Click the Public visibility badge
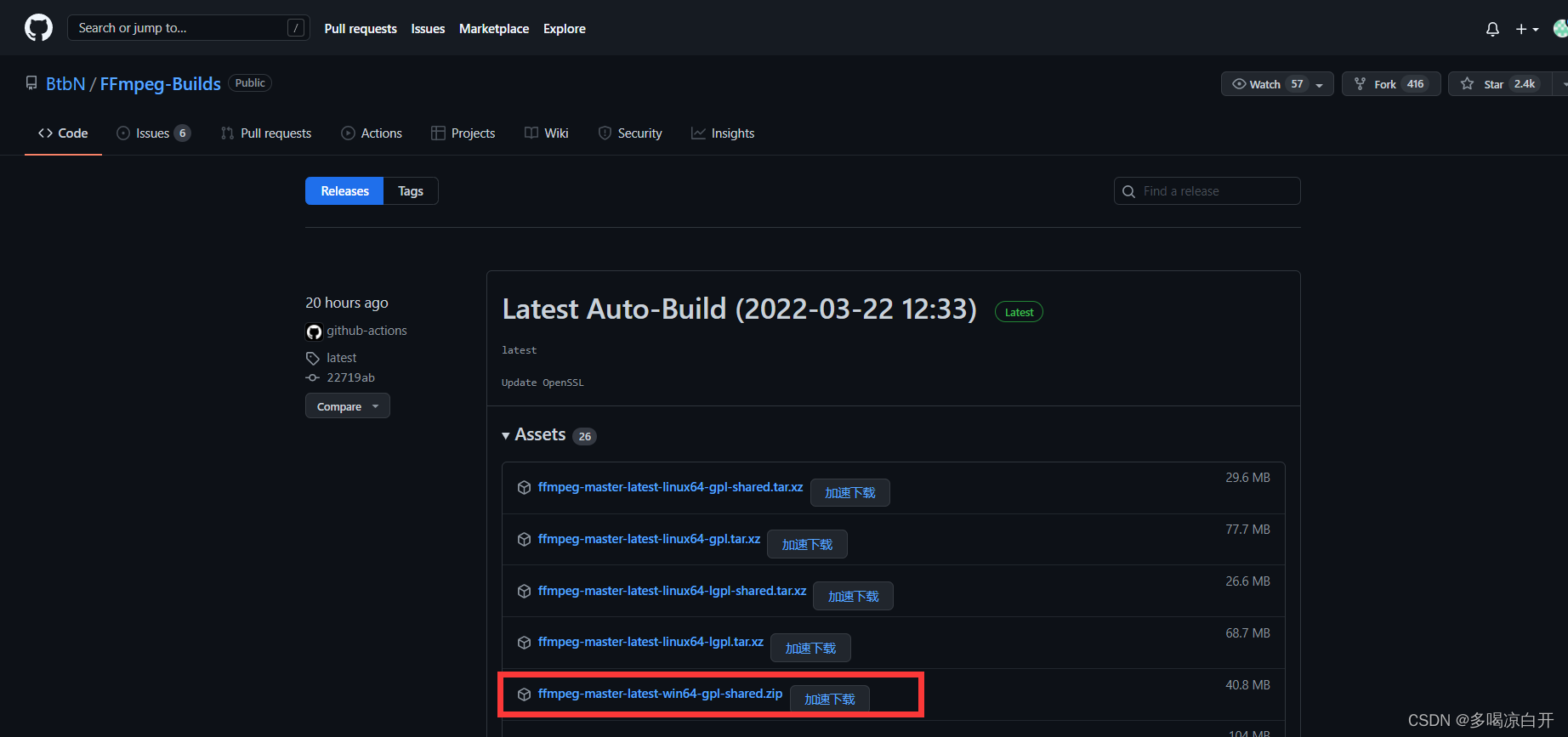This screenshot has width=1568, height=737. pos(250,83)
